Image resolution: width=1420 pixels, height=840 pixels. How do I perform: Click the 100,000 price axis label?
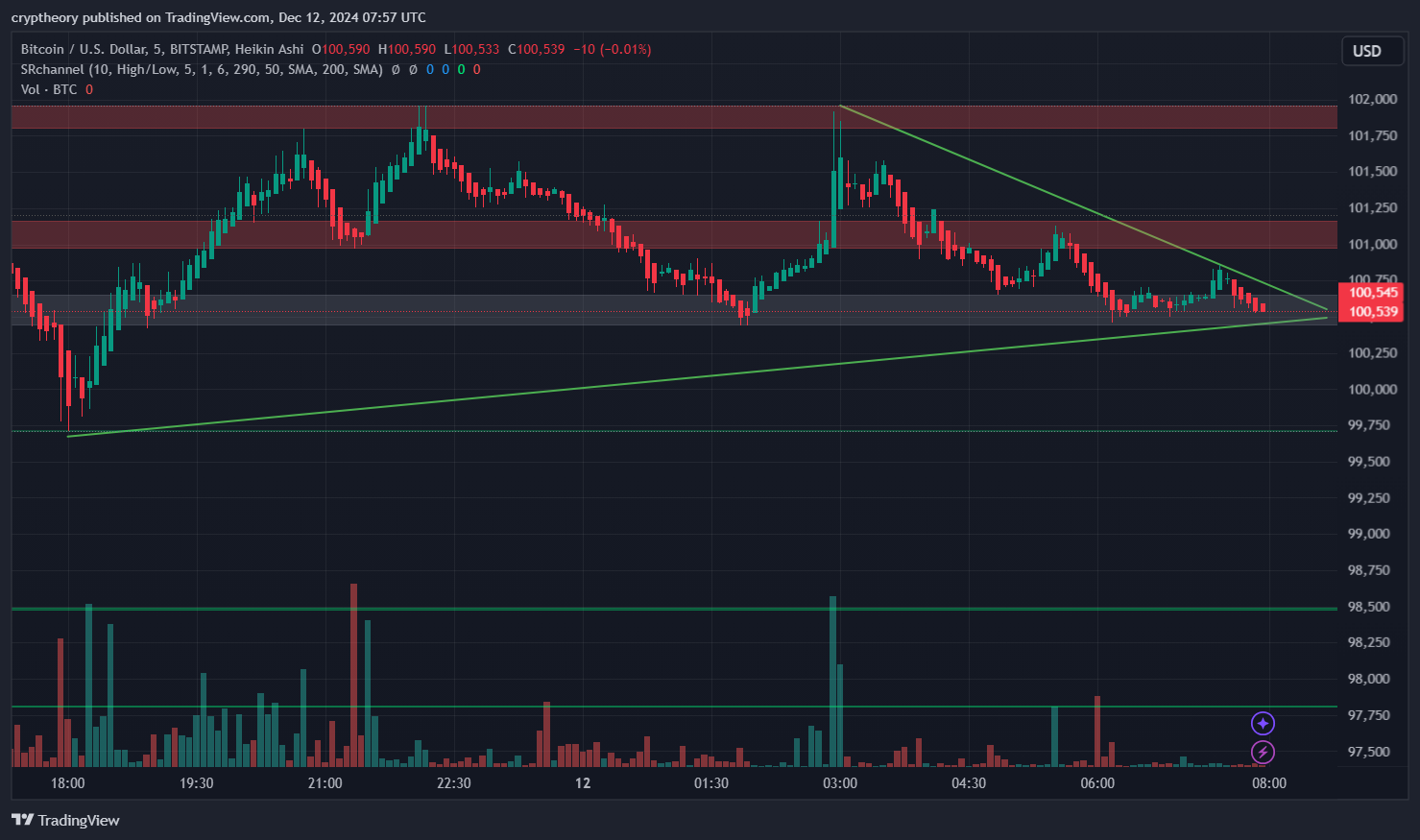tap(1372, 389)
